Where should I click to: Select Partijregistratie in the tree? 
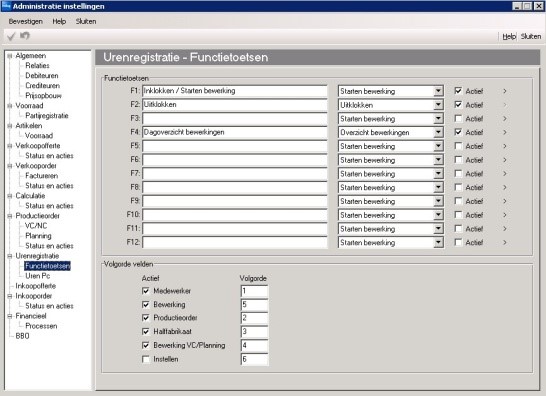[x=47, y=116]
